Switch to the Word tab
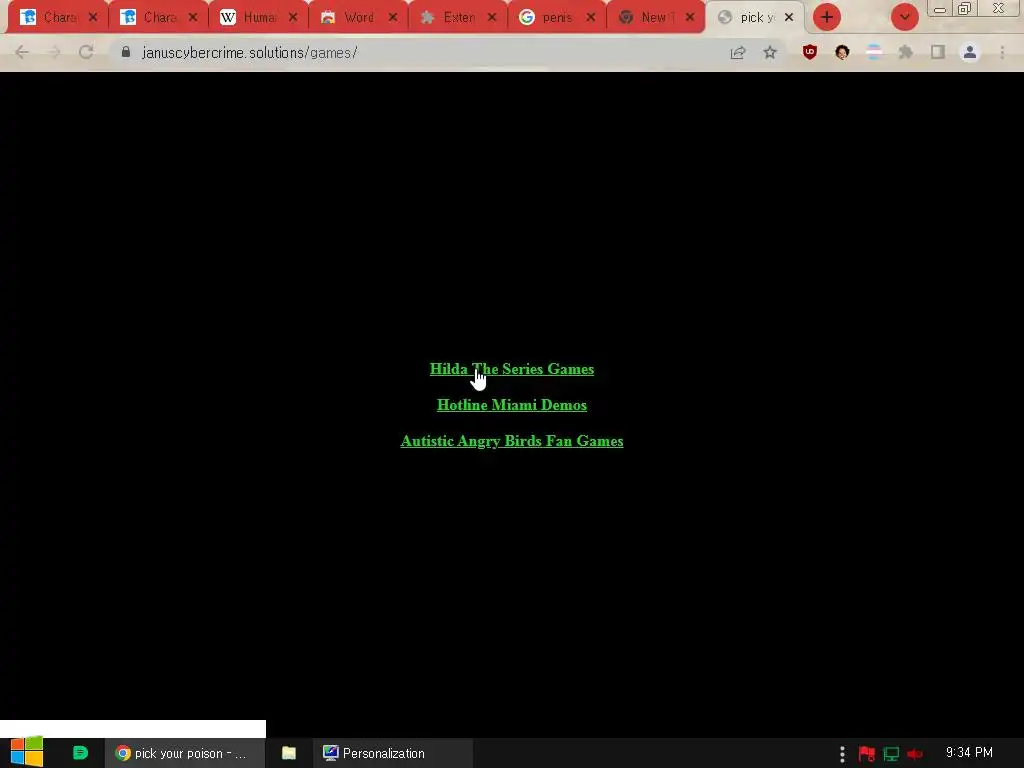The image size is (1024, 768). tap(357, 18)
